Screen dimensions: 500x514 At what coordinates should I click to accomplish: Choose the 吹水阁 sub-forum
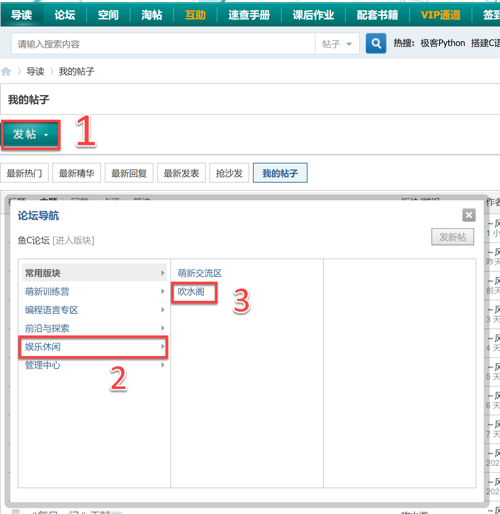[191, 292]
